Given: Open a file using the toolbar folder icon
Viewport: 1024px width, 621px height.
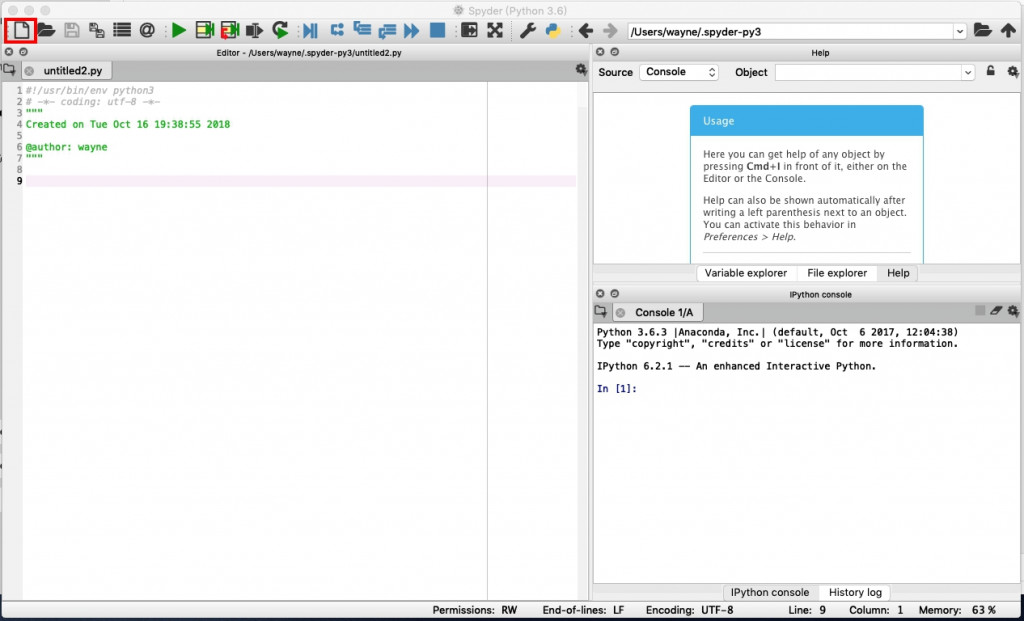Looking at the screenshot, I should (46, 30).
